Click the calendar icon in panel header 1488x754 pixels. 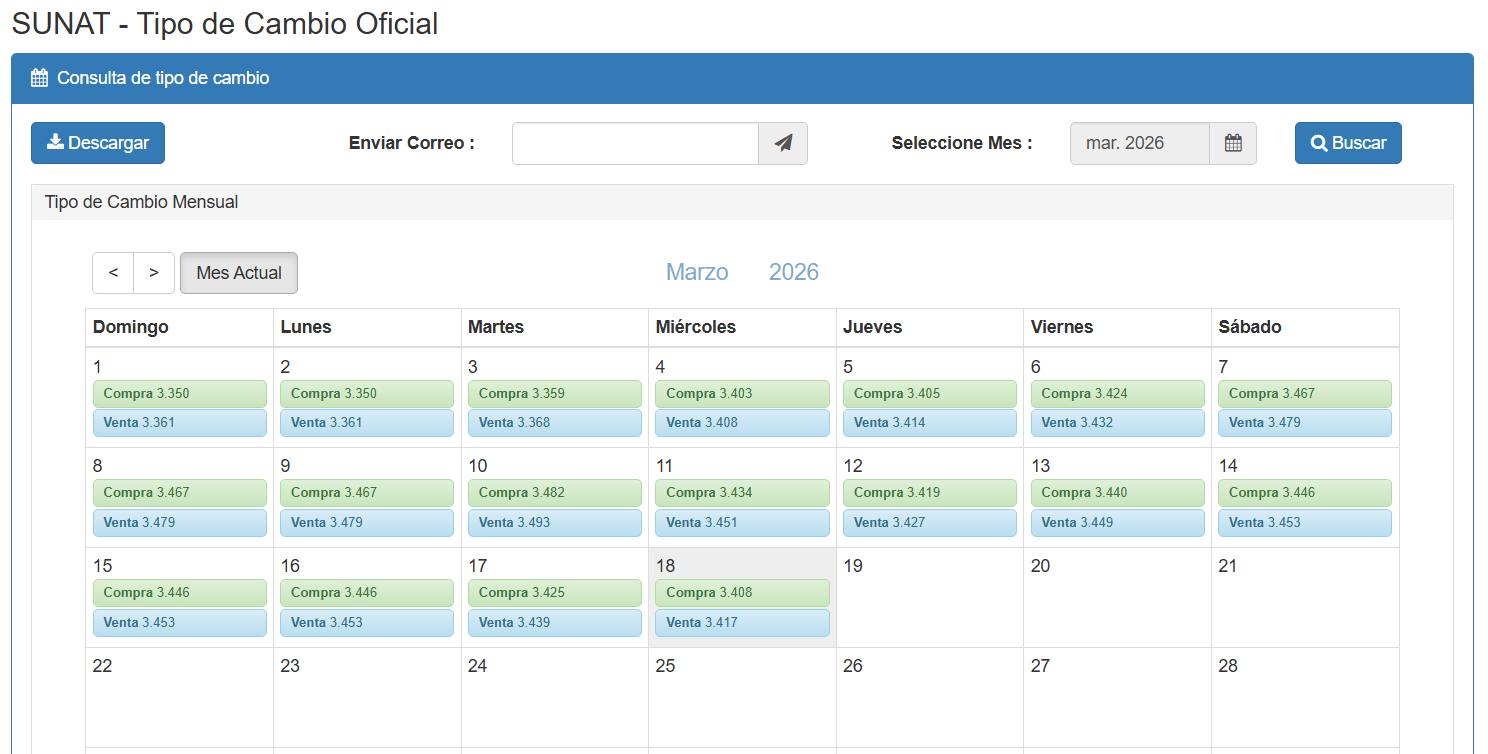[40, 78]
